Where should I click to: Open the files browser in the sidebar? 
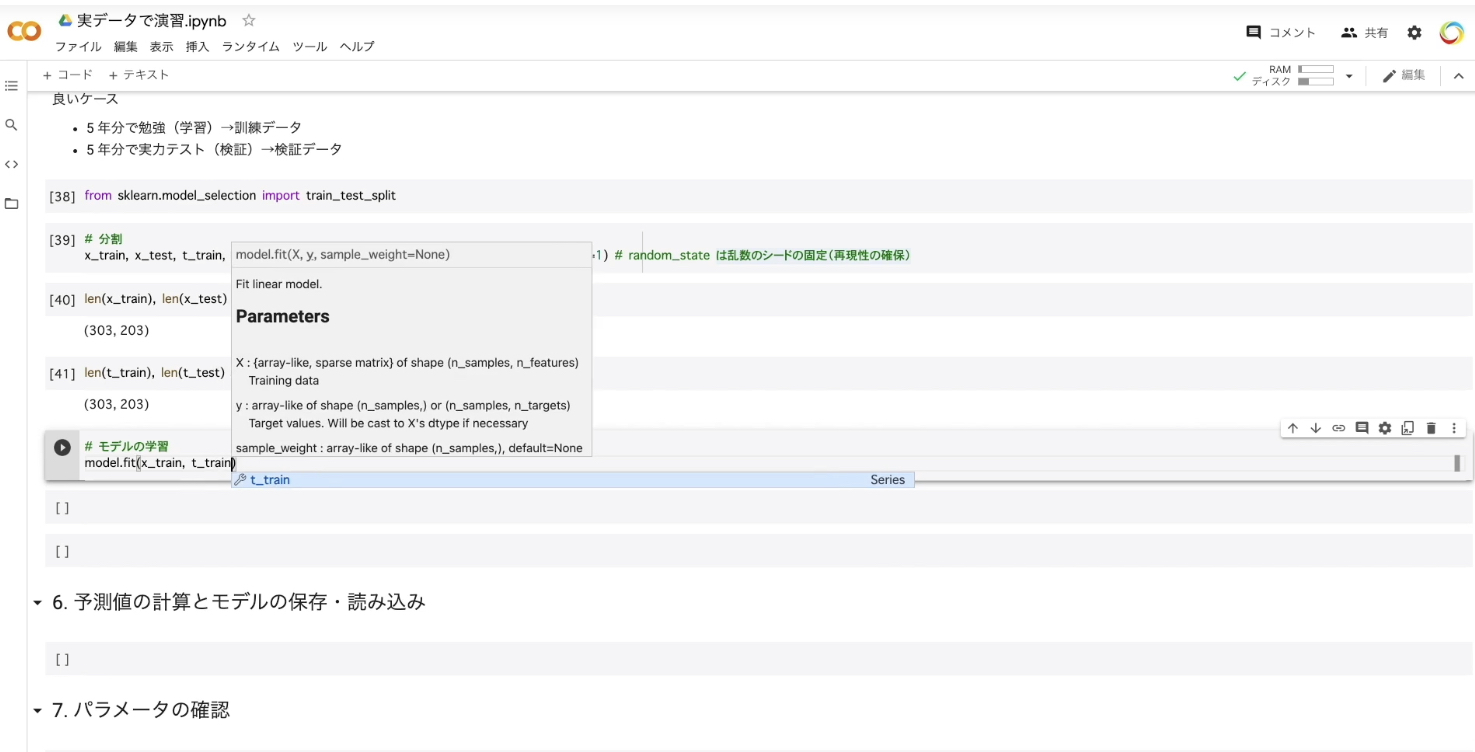[x=11, y=201]
